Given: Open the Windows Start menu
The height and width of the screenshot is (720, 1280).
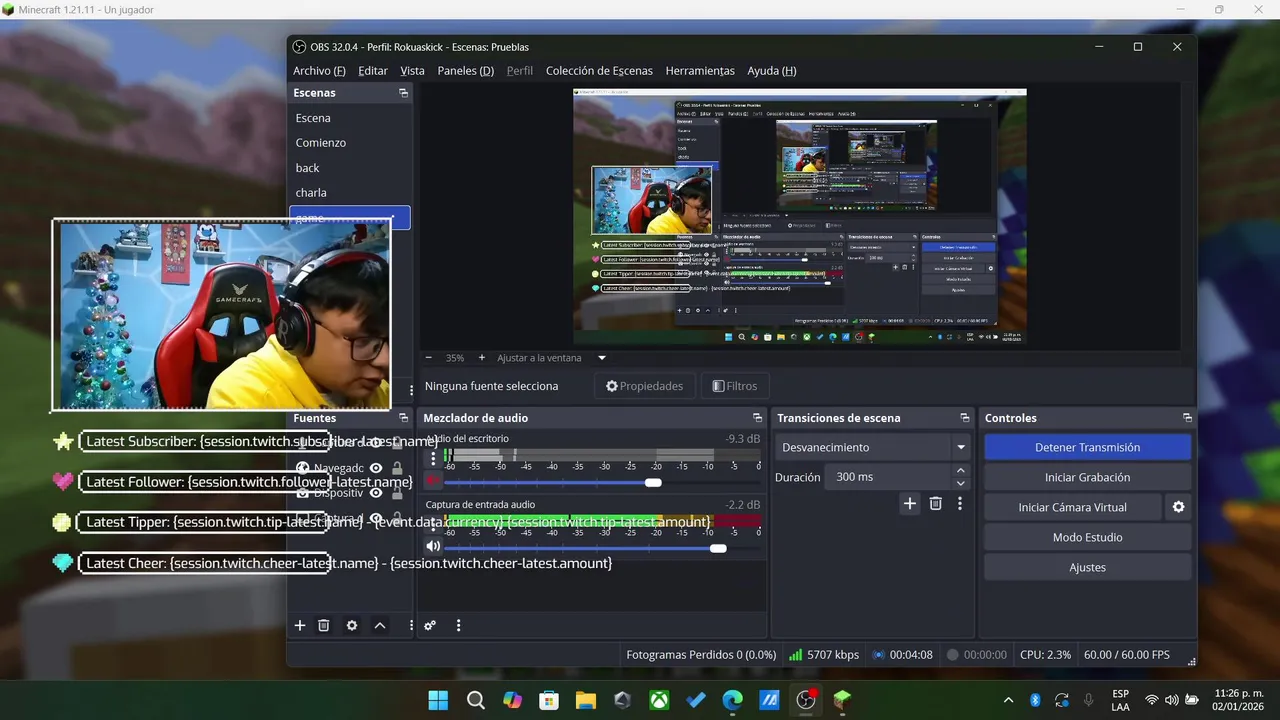Looking at the screenshot, I should 438,700.
